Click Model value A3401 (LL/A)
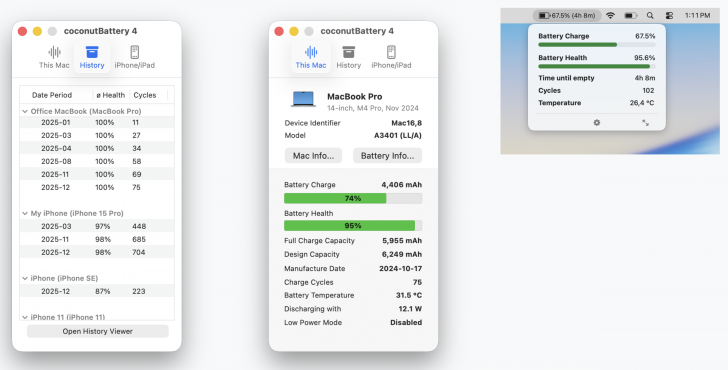The height and width of the screenshot is (370, 728). pos(398,136)
